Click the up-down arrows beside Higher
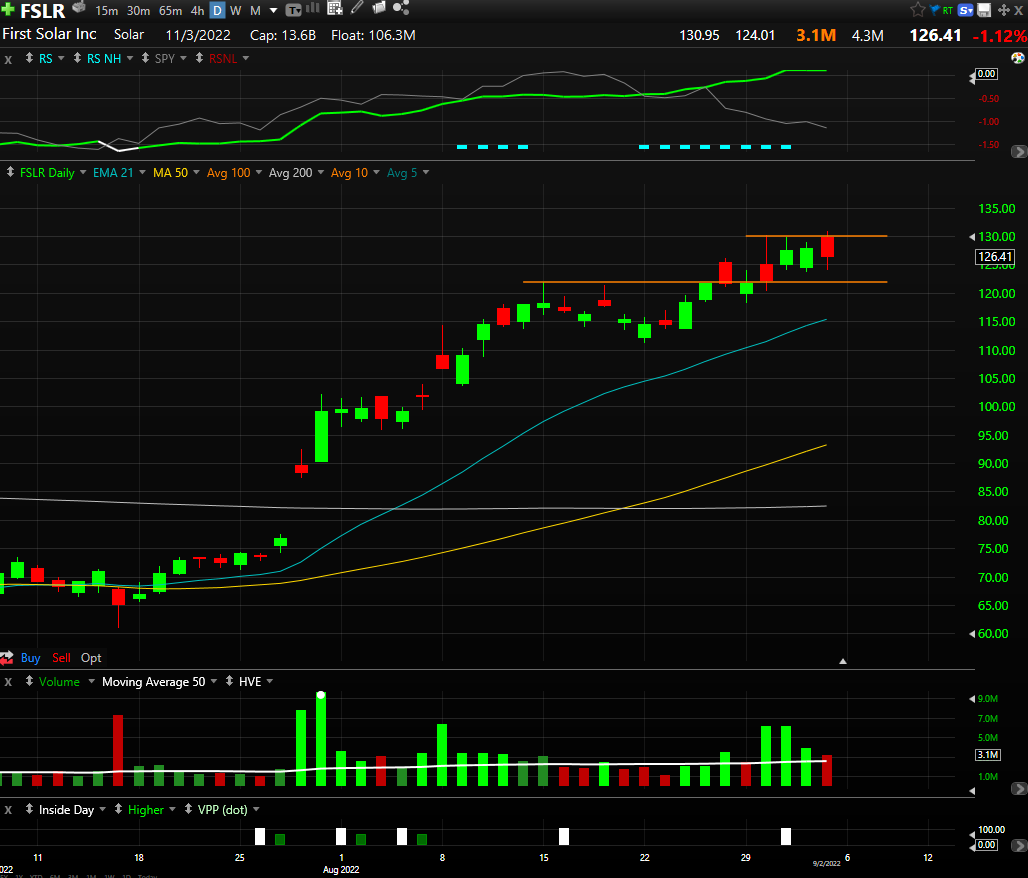The width and height of the screenshot is (1028, 878). pyautogui.click(x=119, y=808)
